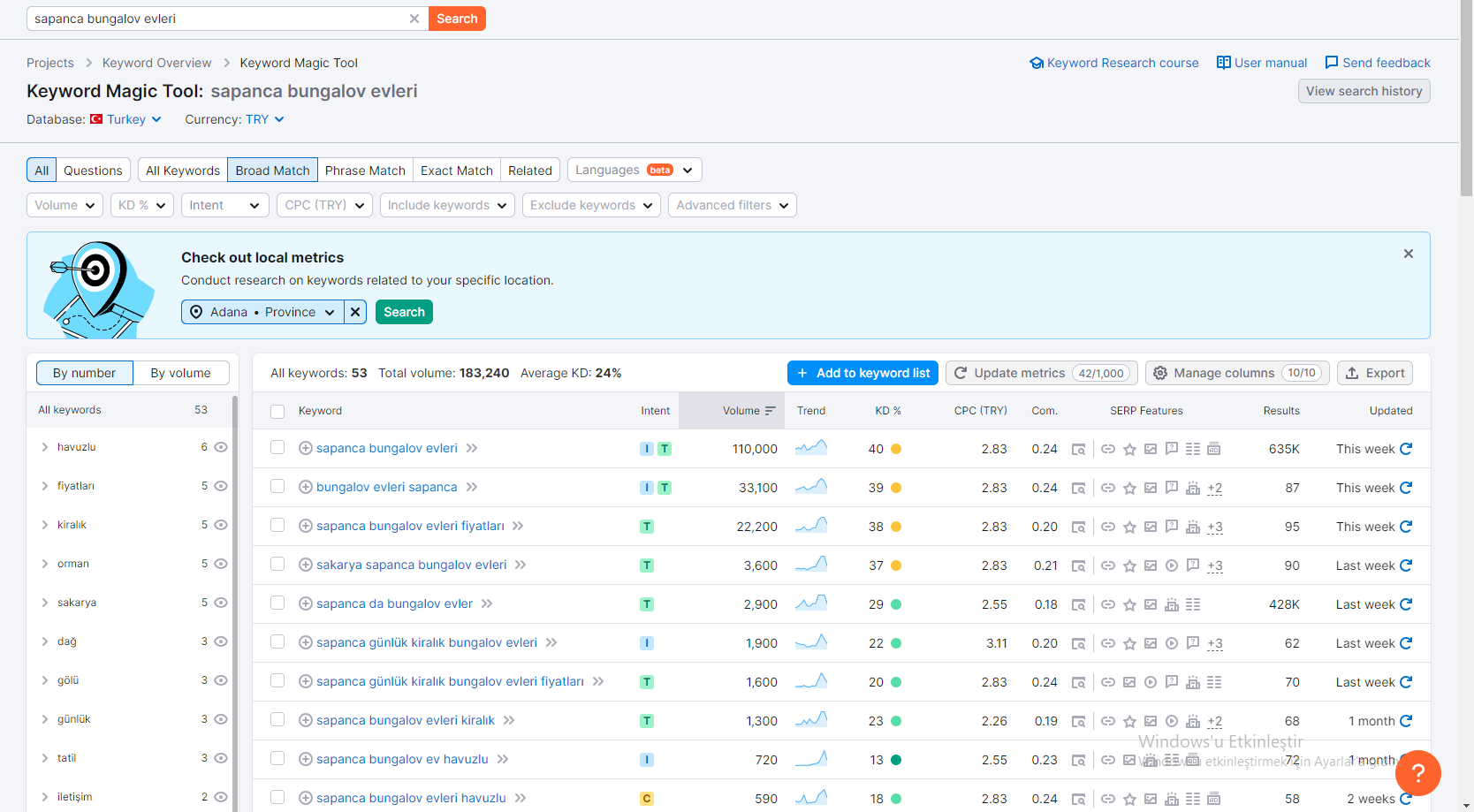Clear the search box with the X icon
This screenshot has width=1474, height=812.
tap(414, 19)
